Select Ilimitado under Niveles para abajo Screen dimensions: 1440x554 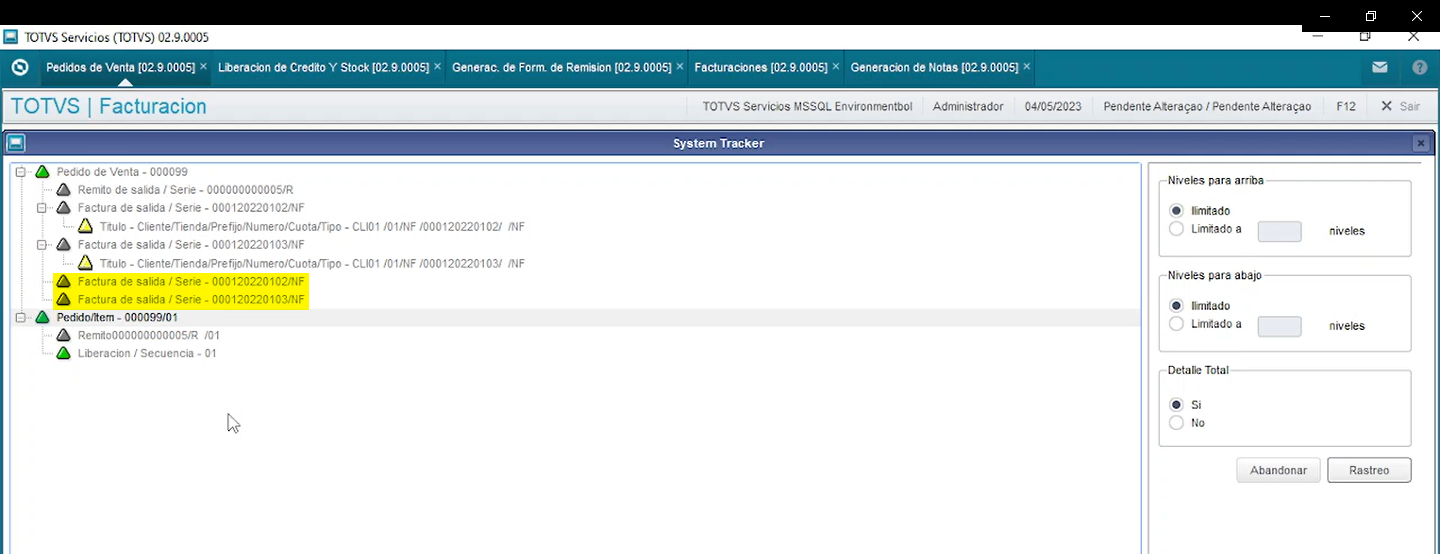point(1176,306)
